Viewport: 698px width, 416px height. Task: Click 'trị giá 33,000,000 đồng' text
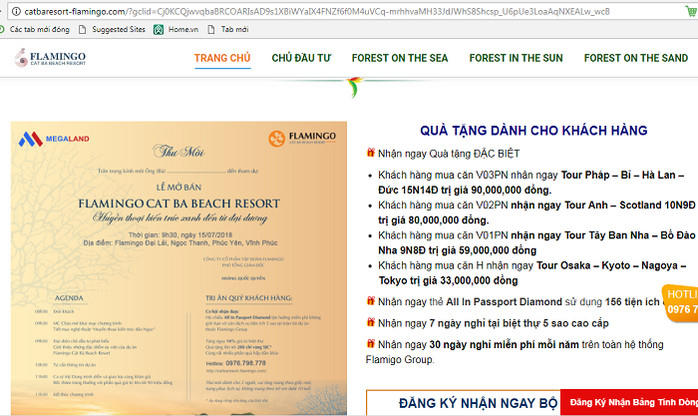pyautogui.click(x=464, y=281)
